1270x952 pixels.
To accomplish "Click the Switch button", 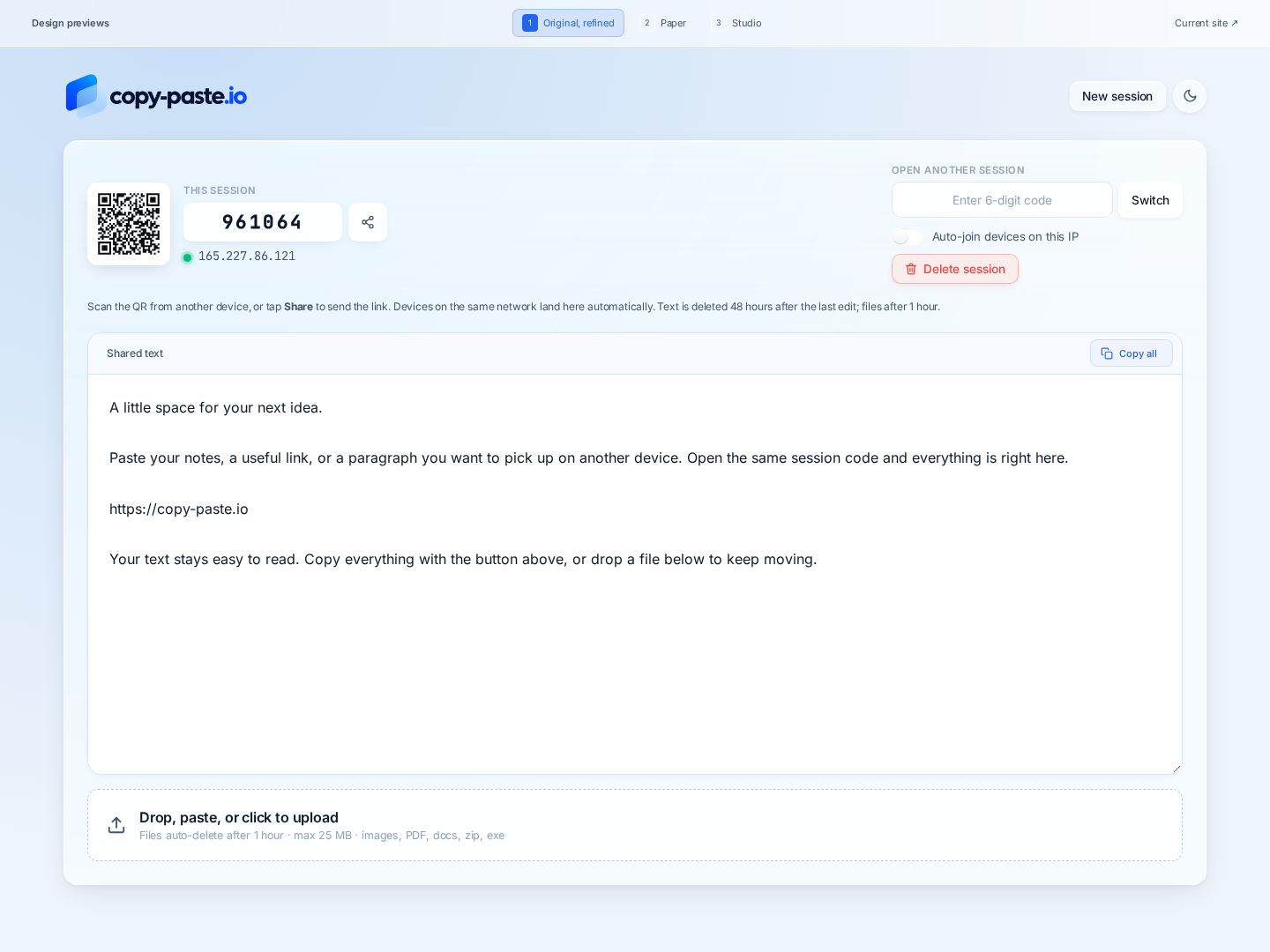I will tap(1150, 200).
